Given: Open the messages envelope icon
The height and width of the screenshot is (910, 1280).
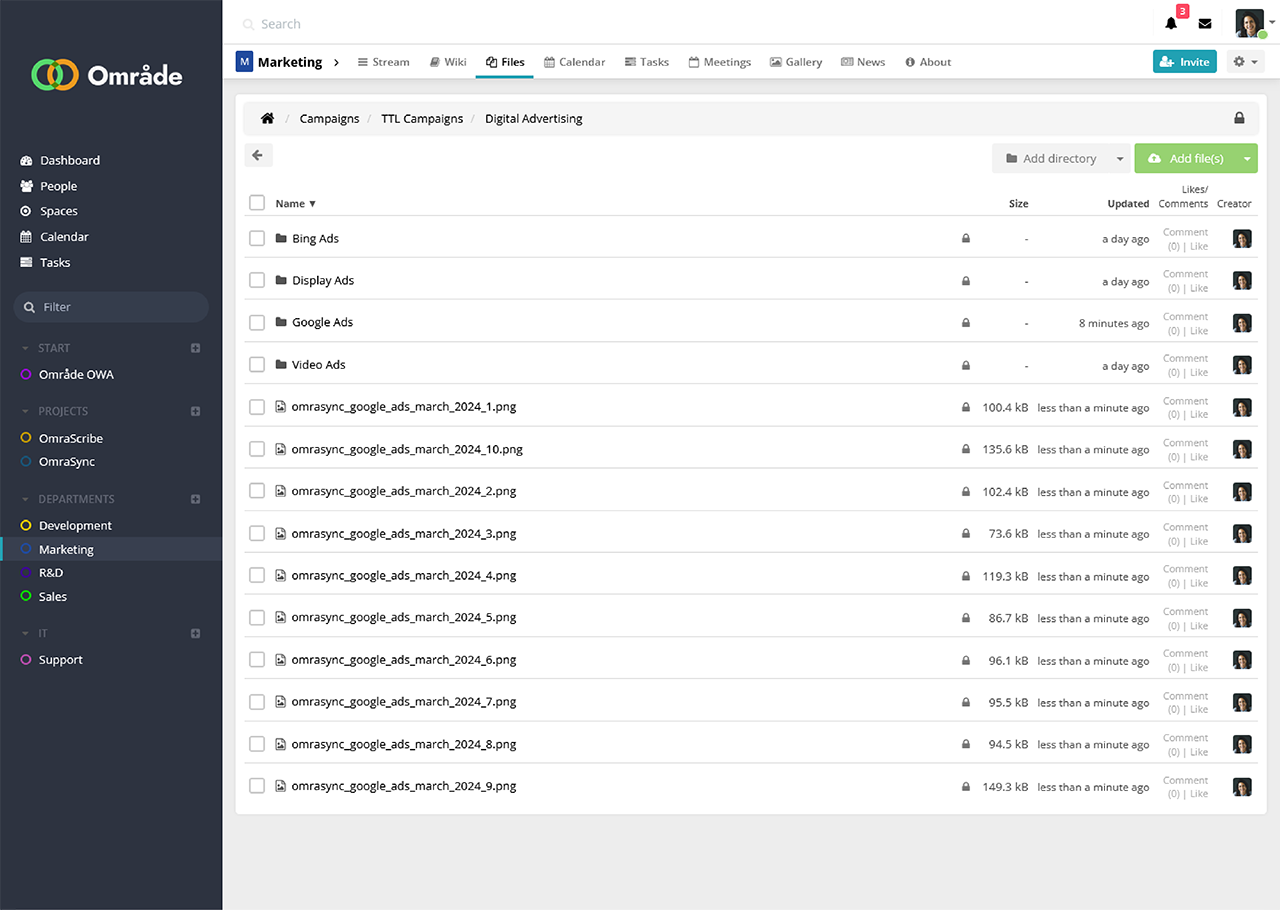Looking at the screenshot, I should [x=1205, y=24].
